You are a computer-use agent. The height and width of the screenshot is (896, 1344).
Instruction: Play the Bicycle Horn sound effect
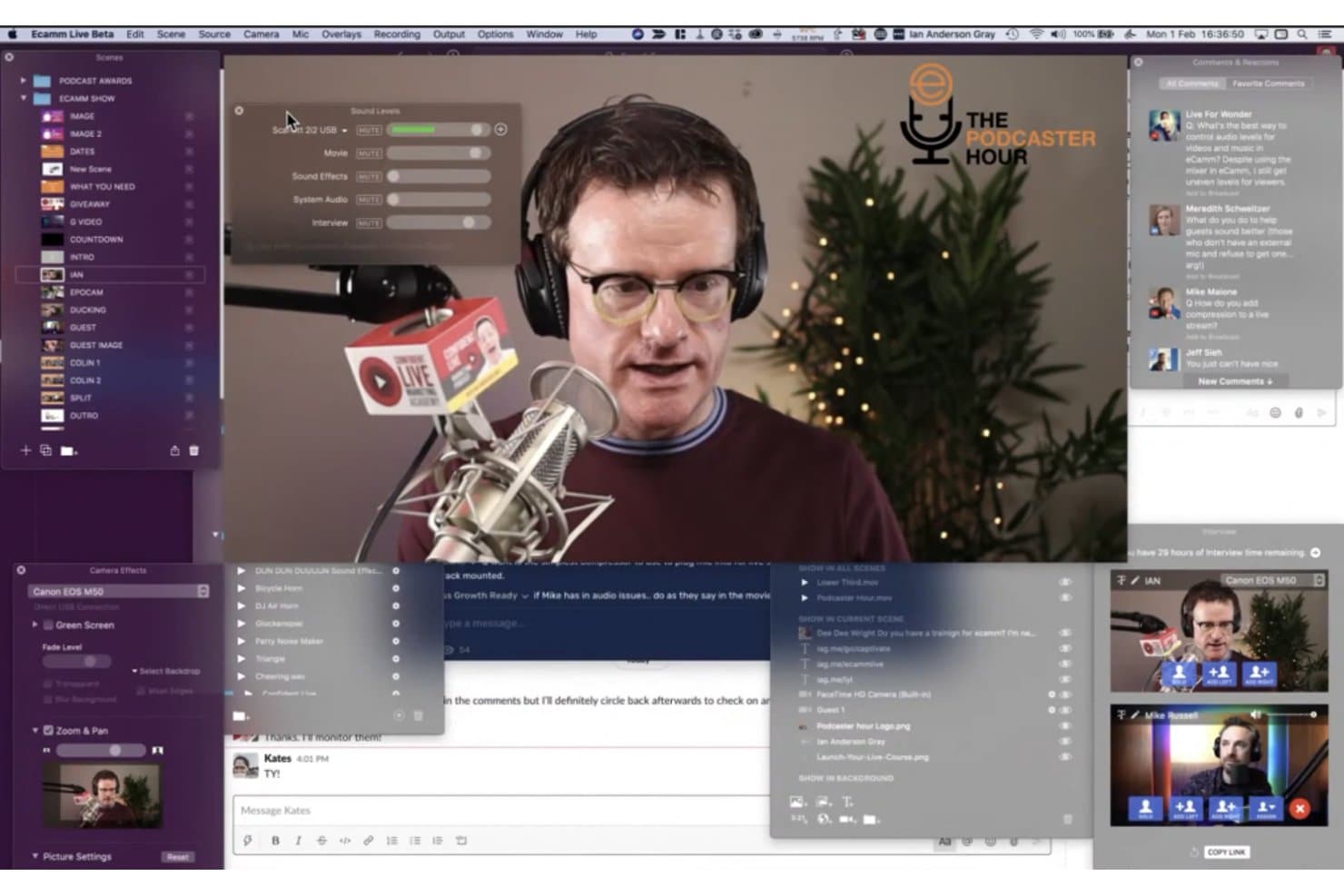[242, 588]
